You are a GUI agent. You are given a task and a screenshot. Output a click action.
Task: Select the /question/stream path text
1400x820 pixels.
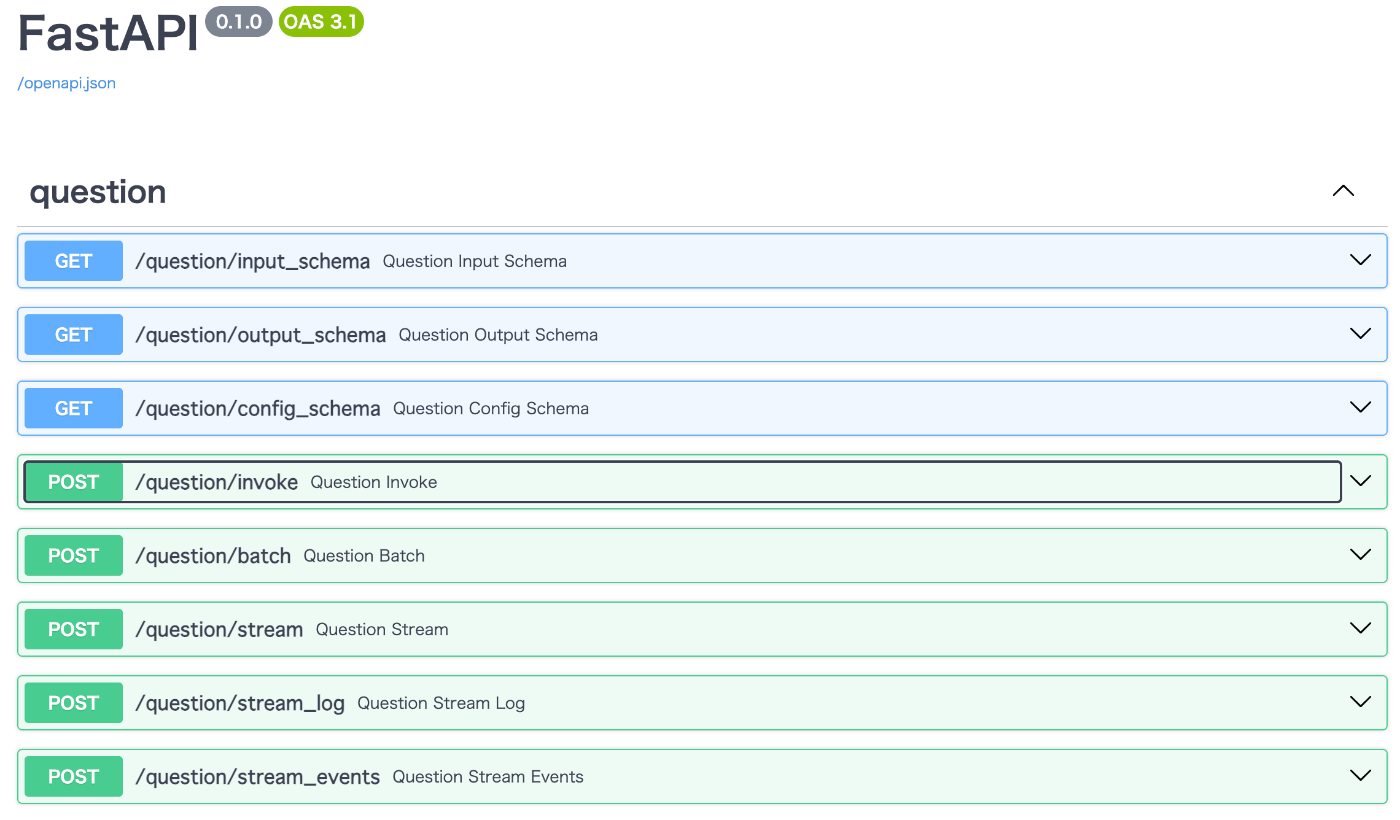(219, 629)
